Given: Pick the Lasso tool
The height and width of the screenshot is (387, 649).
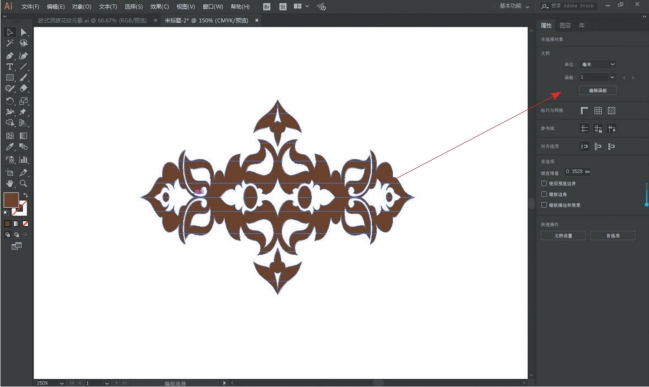Looking at the screenshot, I should [24, 43].
